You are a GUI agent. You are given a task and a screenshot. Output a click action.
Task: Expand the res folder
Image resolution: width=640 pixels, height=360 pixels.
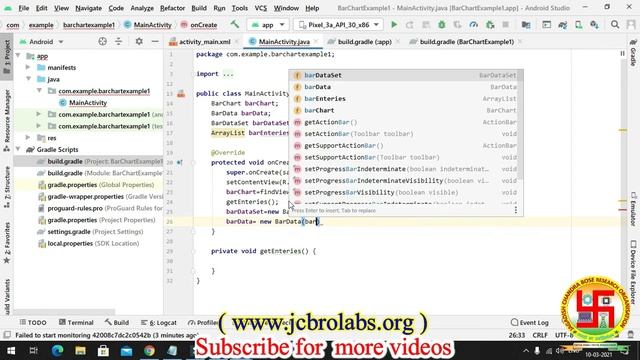(28, 138)
